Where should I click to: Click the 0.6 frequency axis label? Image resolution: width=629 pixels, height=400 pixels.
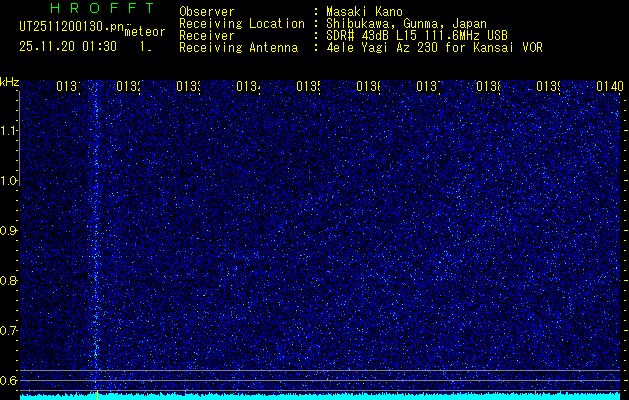(9, 380)
